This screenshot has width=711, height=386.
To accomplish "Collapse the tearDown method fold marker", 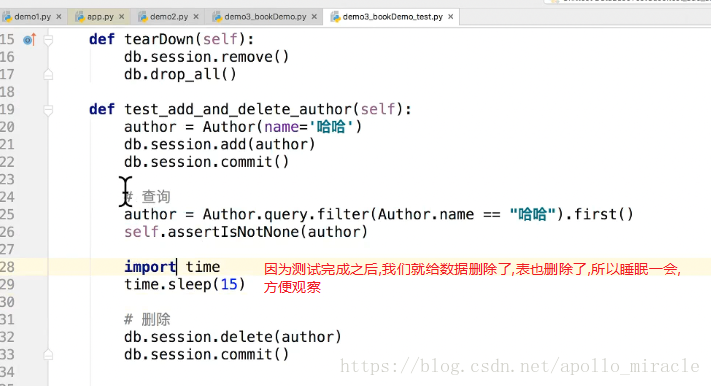I will pyautogui.click(x=48, y=40).
